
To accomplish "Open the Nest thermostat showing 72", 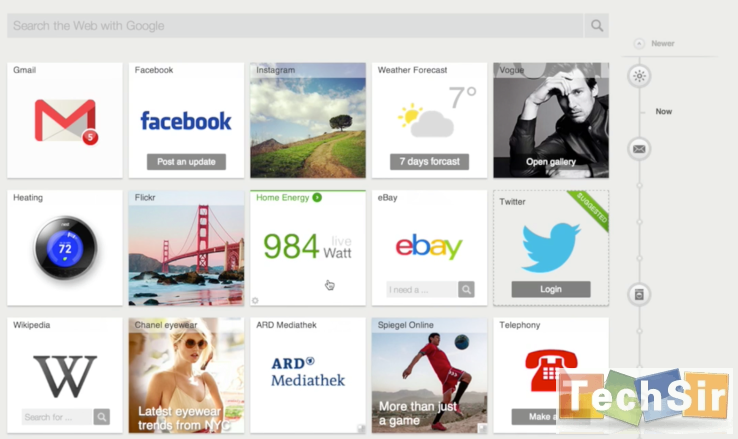I will pos(65,248).
